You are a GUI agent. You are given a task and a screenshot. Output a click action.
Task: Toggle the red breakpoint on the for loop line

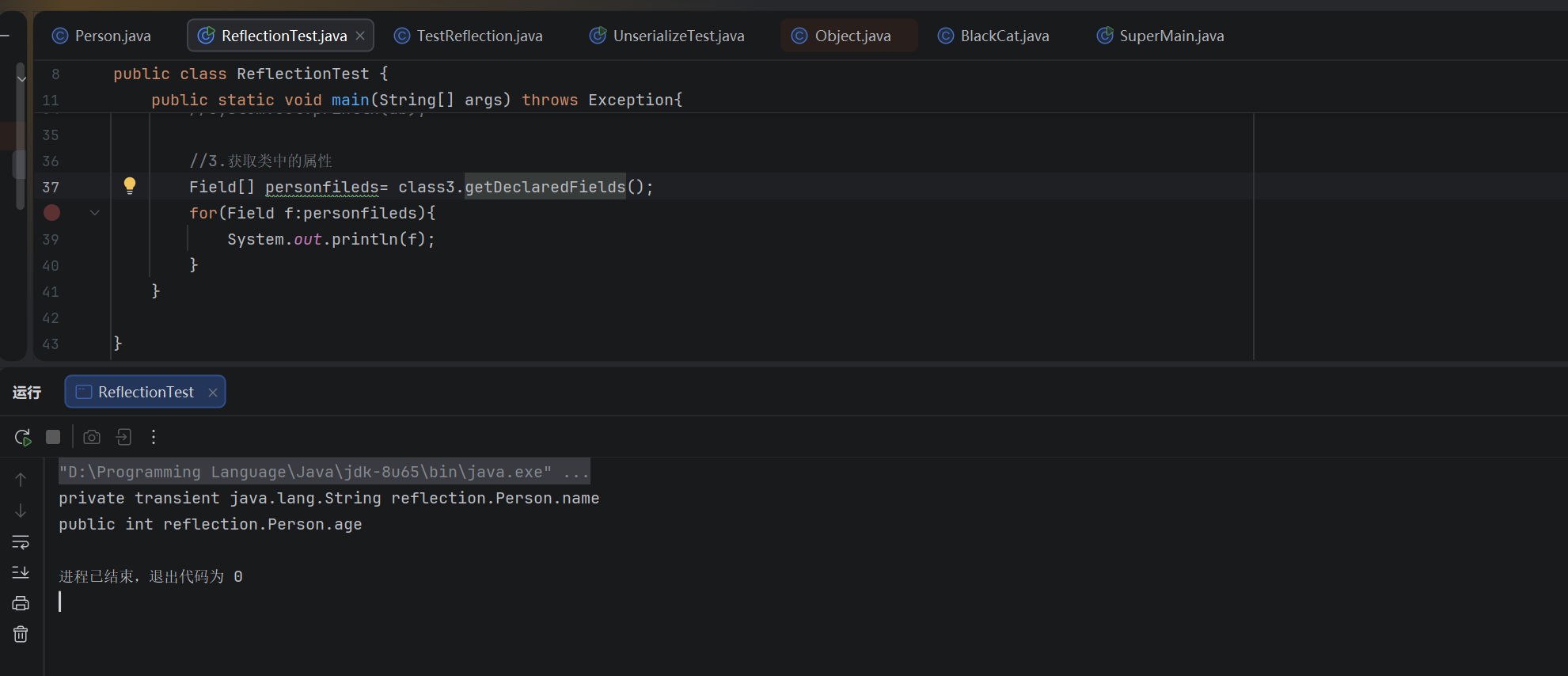(x=51, y=212)
